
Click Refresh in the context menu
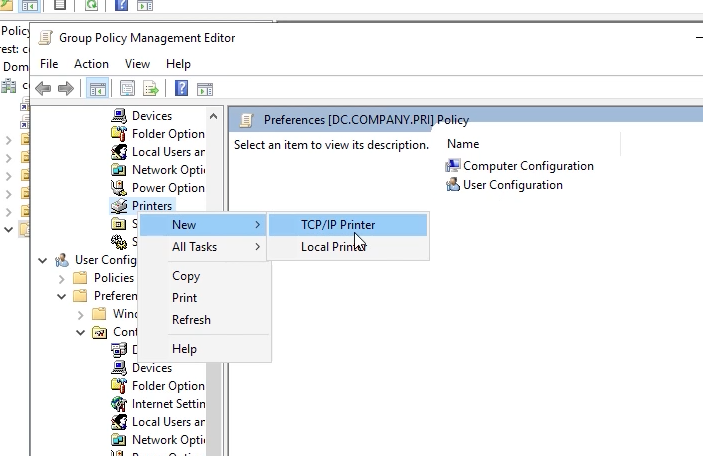tap(191, 320)
